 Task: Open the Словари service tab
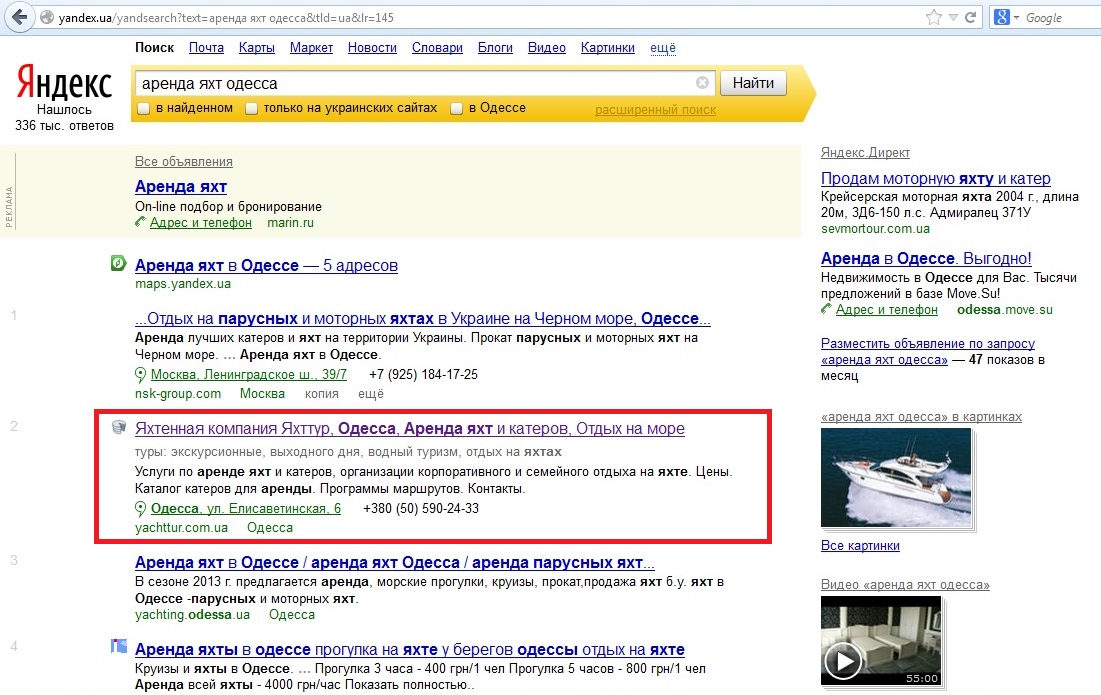[437, 48]
